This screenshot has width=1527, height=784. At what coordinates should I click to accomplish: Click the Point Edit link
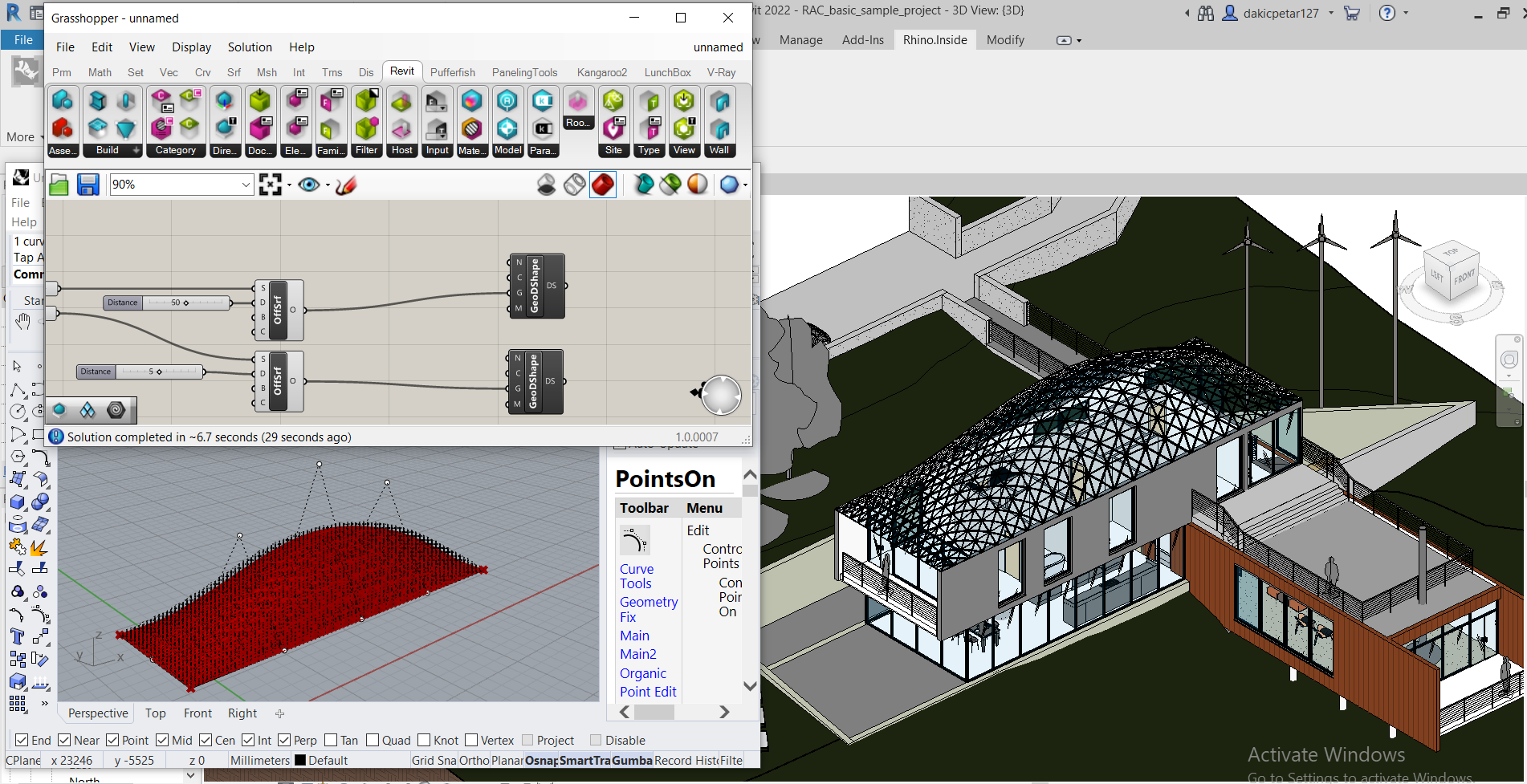coord(648,692)
